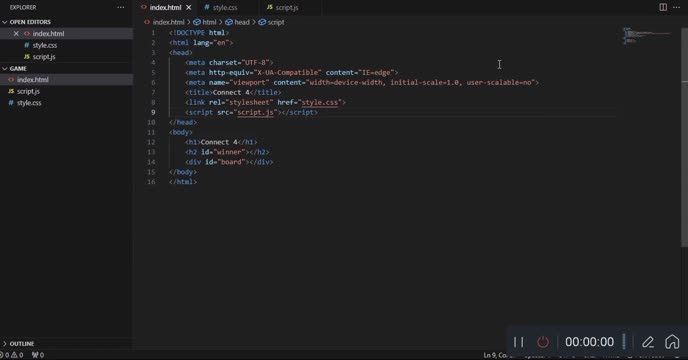
Task: Click the split editor icon
Action: [x=663, y=7]
